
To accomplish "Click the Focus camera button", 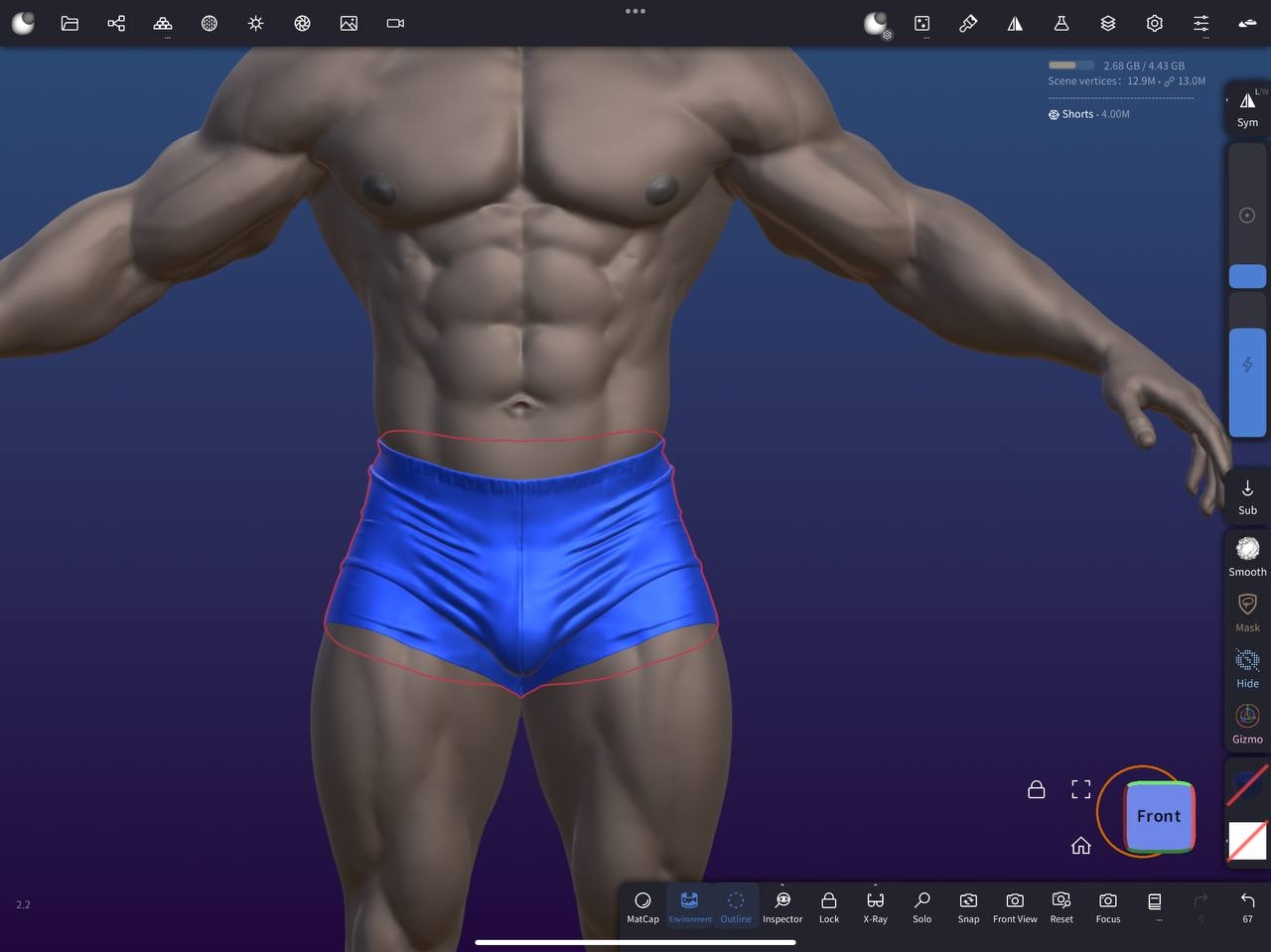I will 1108,905.
